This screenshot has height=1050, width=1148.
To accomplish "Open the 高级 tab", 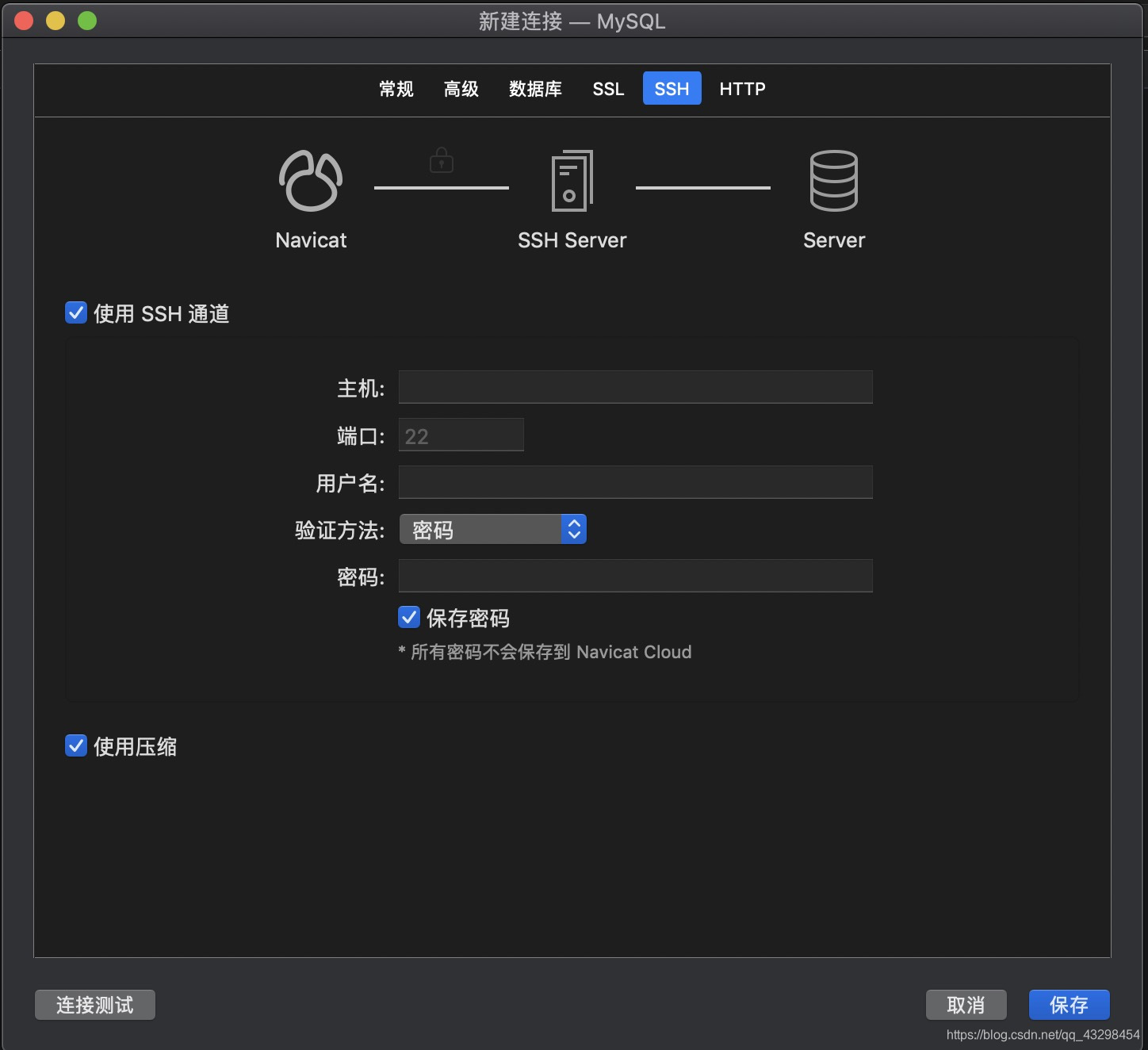I will tap(461, 89).
